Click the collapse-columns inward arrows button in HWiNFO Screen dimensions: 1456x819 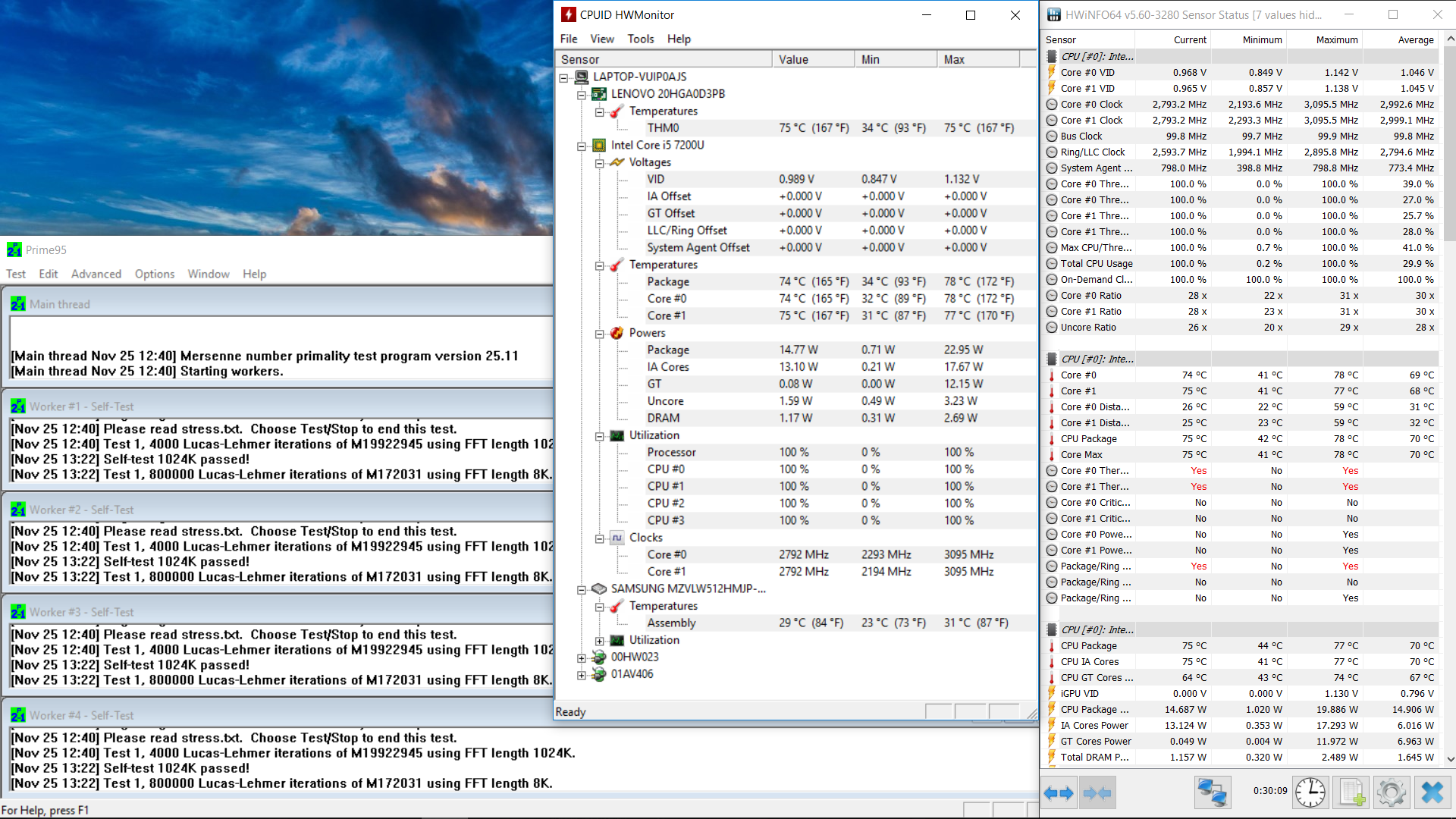click(x=1097, y=793)
